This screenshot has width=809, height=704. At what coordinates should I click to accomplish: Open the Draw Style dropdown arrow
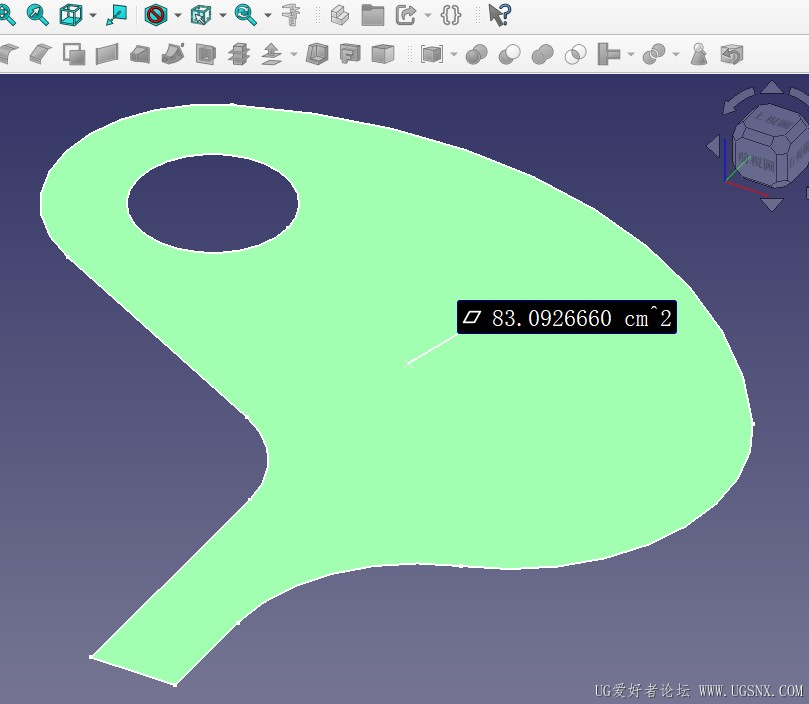tap(93, 15)
